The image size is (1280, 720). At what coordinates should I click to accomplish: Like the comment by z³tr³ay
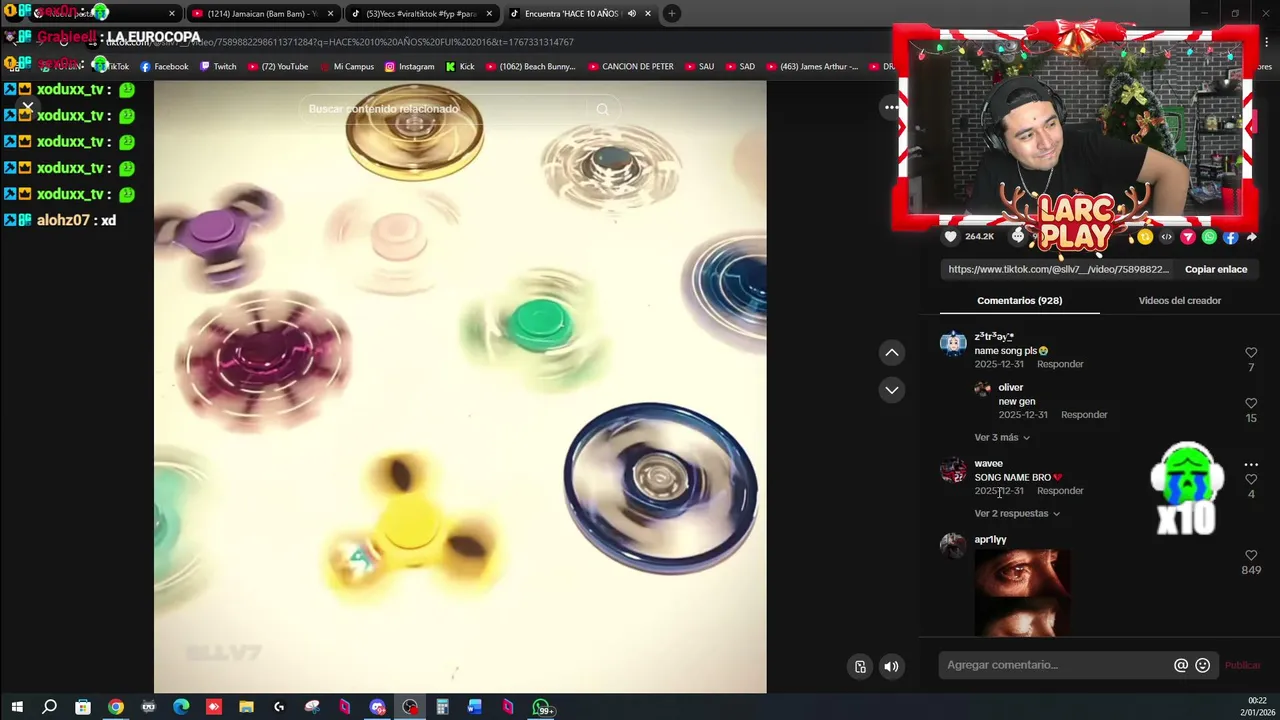pyautogui.click(x=1251, y=353)
